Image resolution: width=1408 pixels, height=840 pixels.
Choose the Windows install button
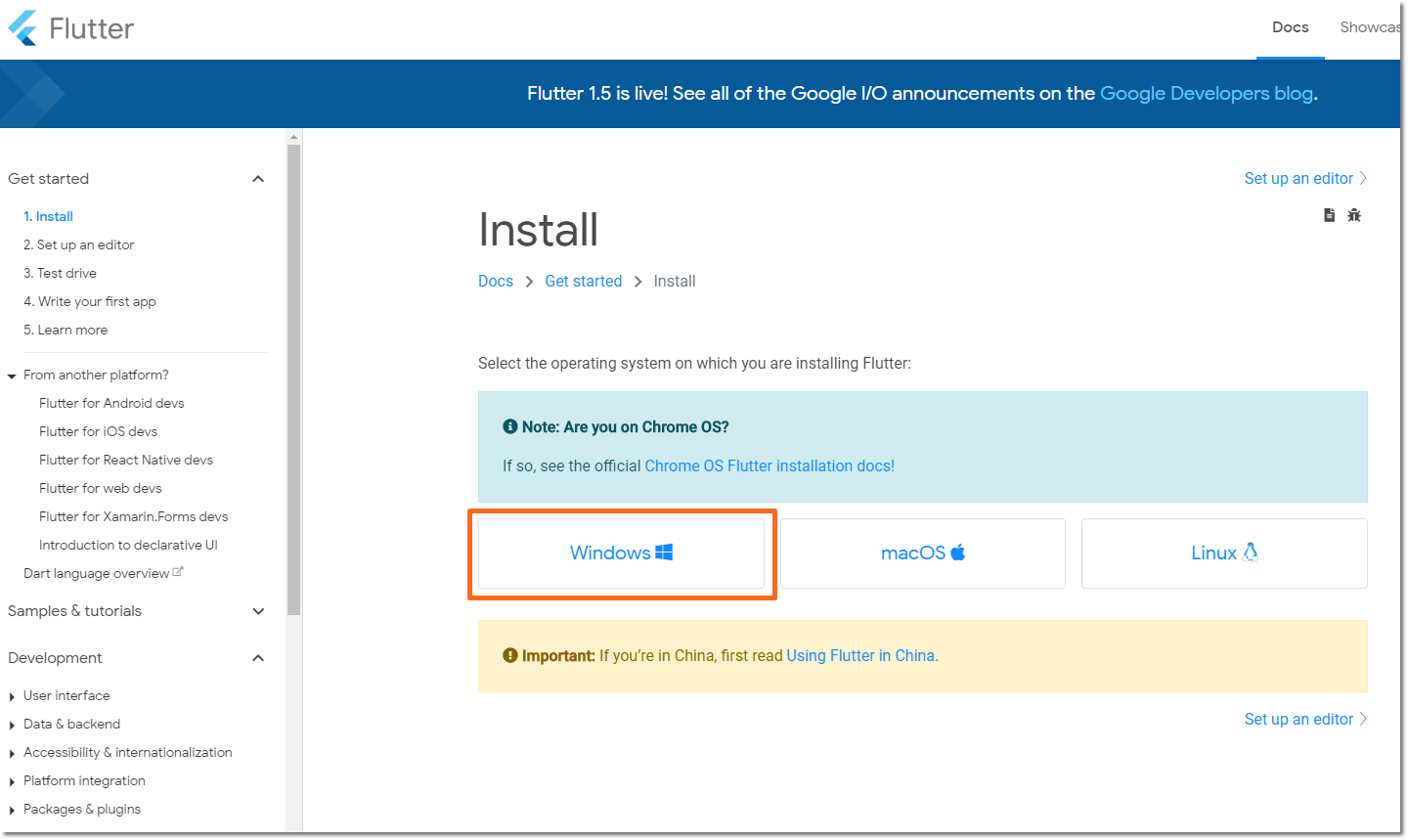click(x=621, y=553)
